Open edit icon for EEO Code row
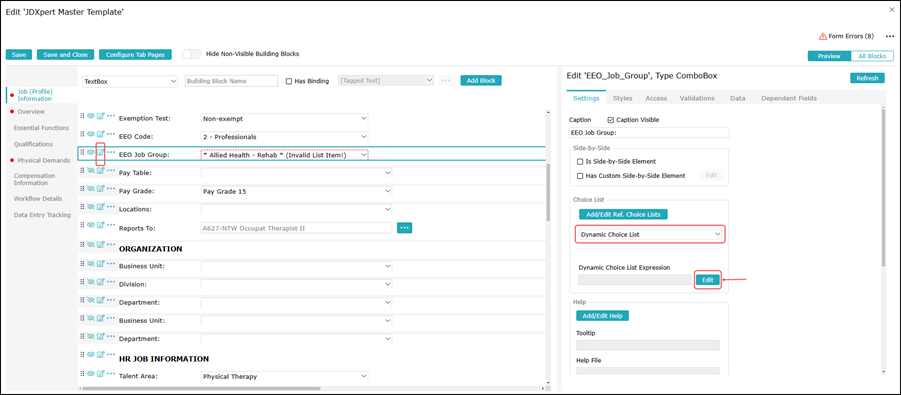The image size is (901, 395). [101, 135]
